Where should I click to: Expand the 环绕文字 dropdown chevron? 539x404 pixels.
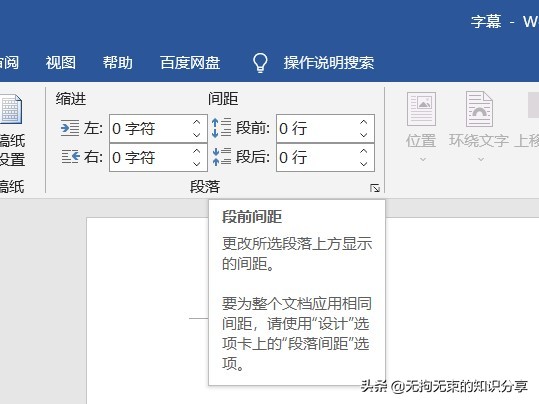481,160
